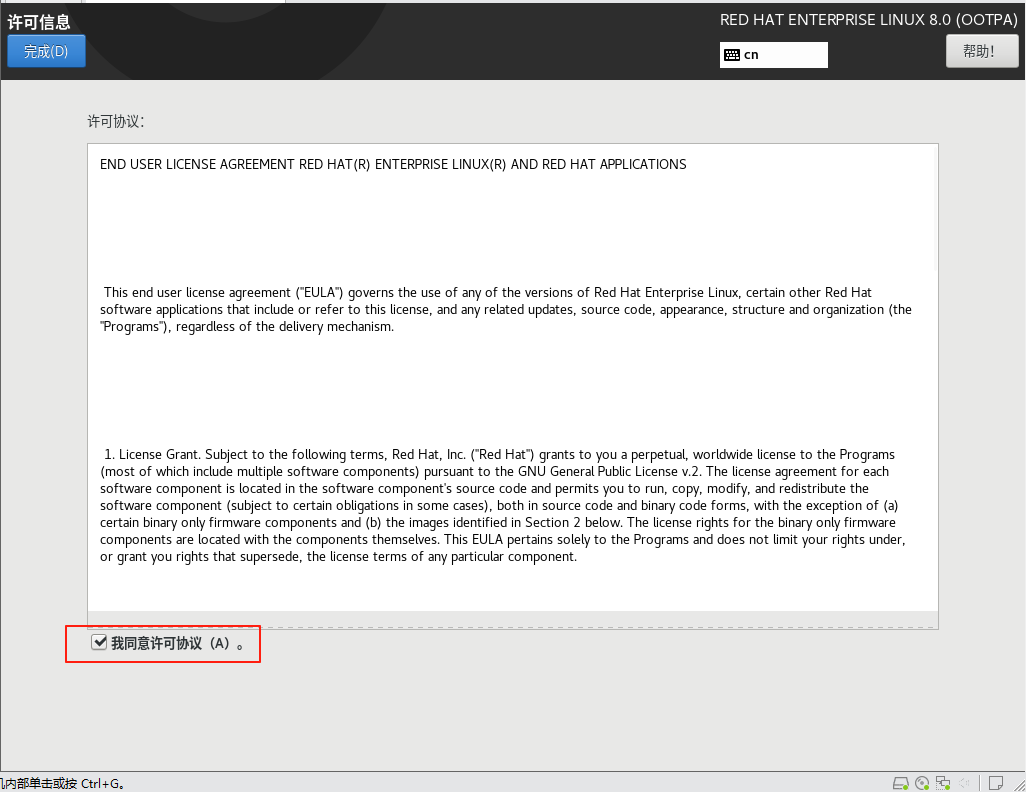
Task: Click the 完成(D) done button
Action: [46, 51]
